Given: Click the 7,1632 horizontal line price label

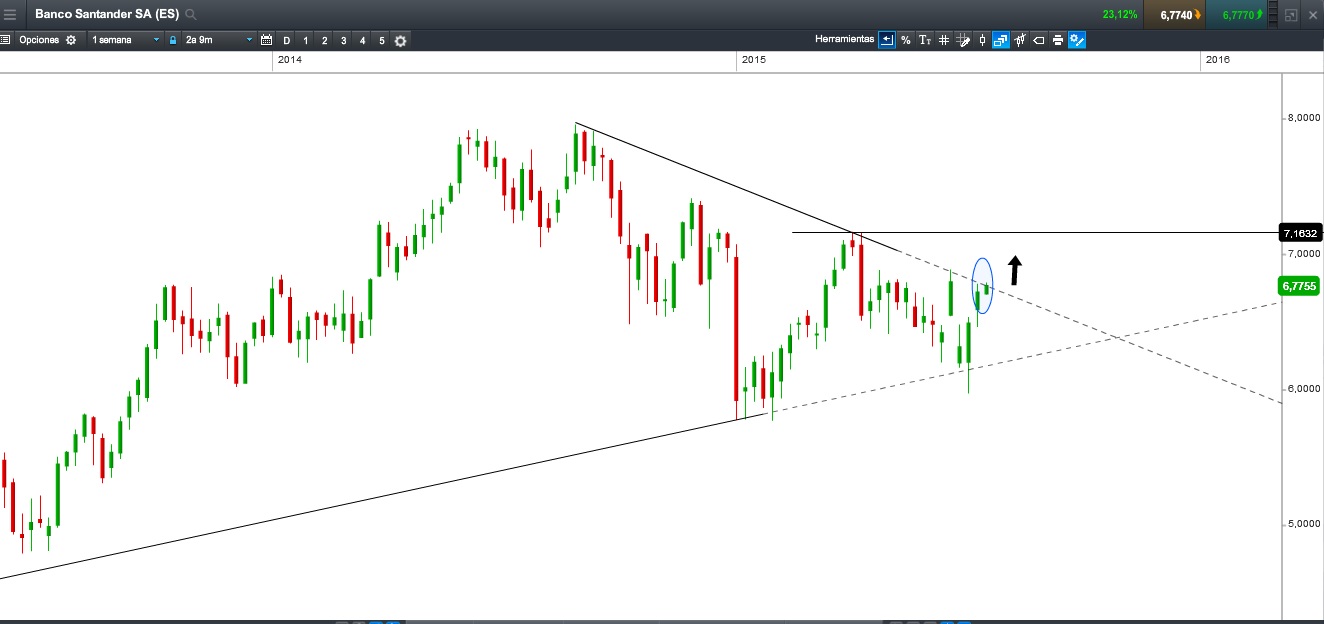Looking at the screenshot, I should 1300,233.
